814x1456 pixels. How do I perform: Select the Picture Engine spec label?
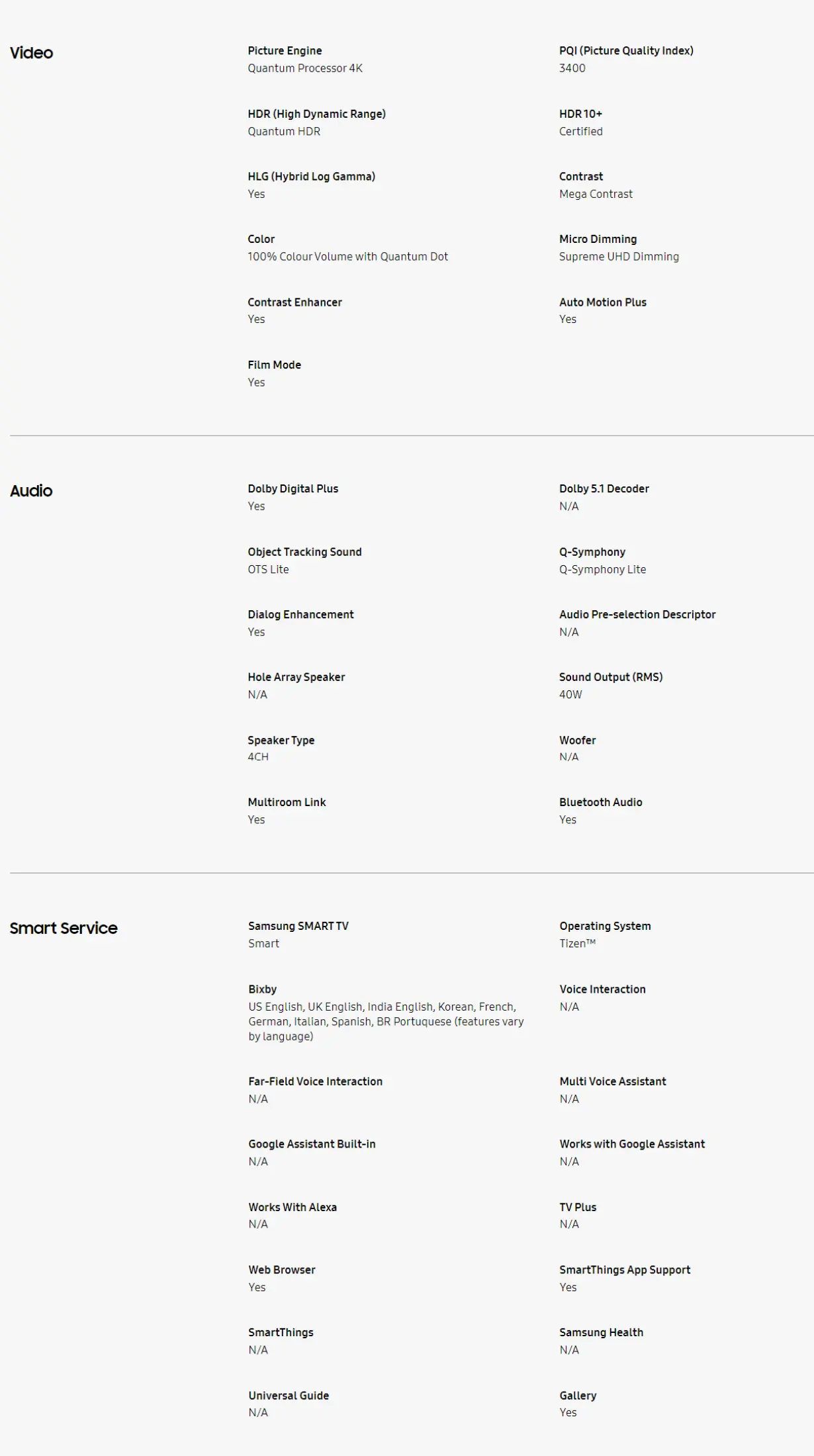285,51
